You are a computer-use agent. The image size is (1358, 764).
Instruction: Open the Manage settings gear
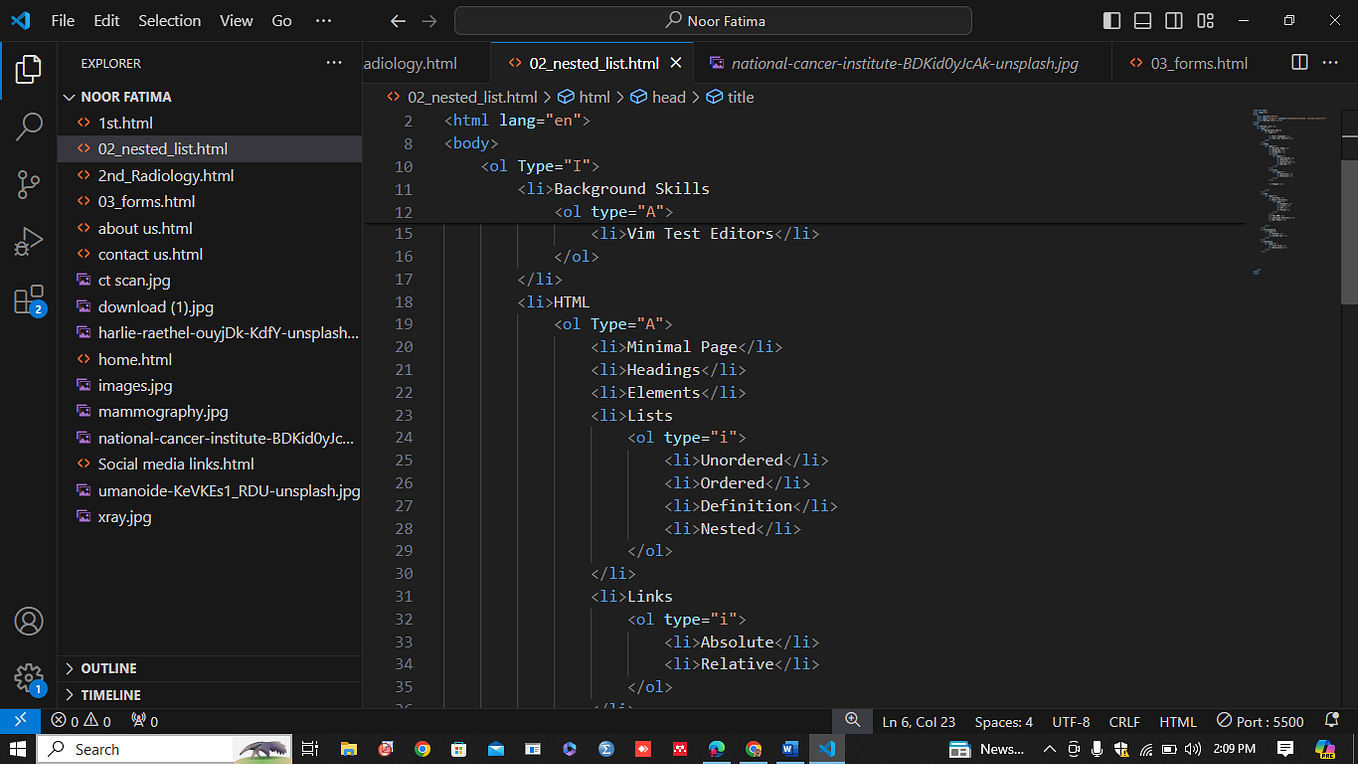click(x=29, y=678)
